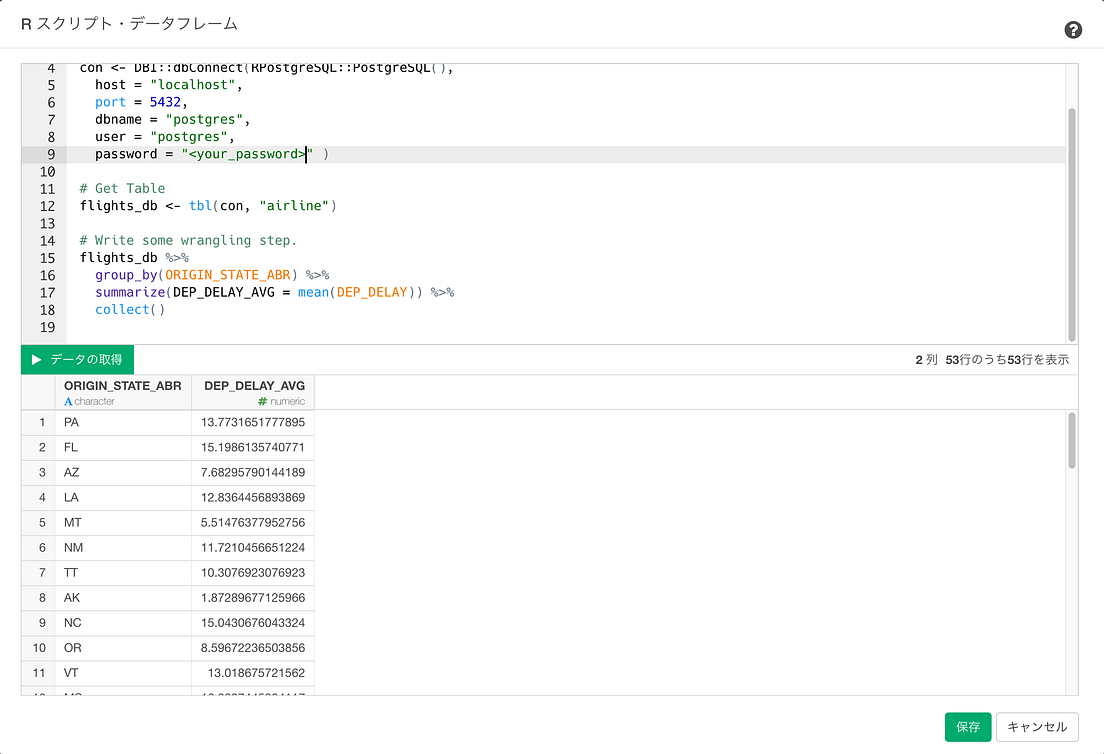The height and width of the screenshot is (754, 1104).
Task: Click the flights_db tbl code line
Action: click(x=208, y=206)
